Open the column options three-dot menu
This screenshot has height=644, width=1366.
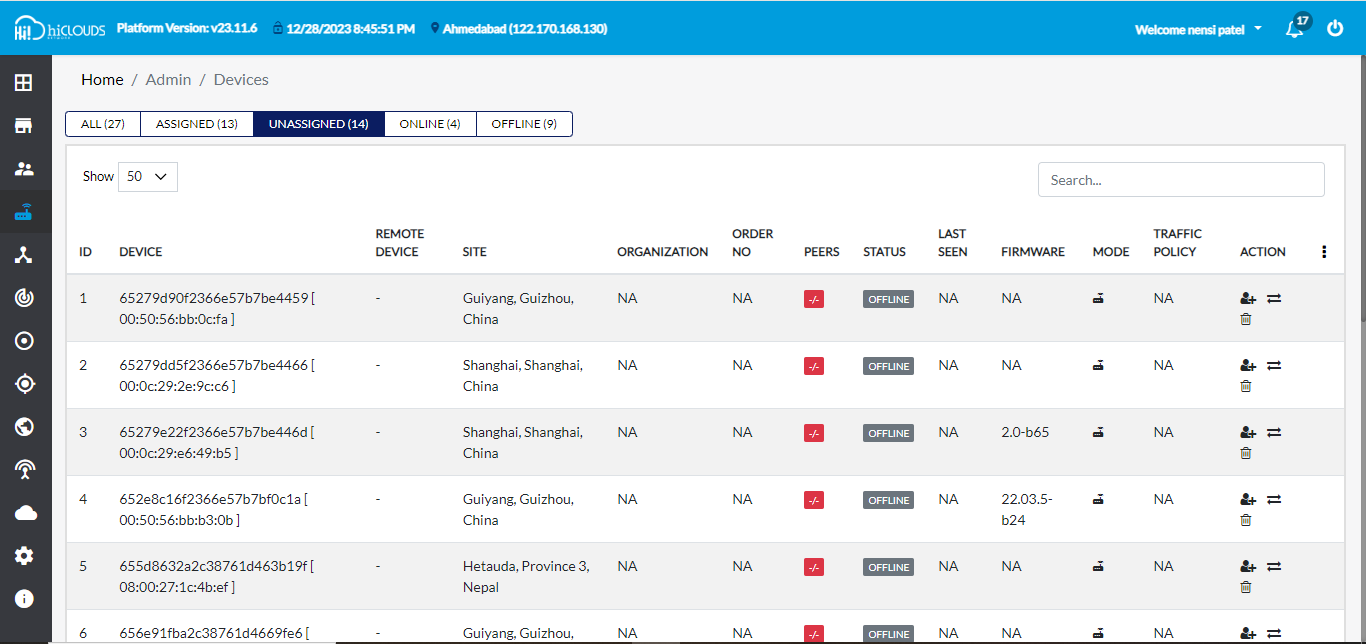(x=1324, y=252)
